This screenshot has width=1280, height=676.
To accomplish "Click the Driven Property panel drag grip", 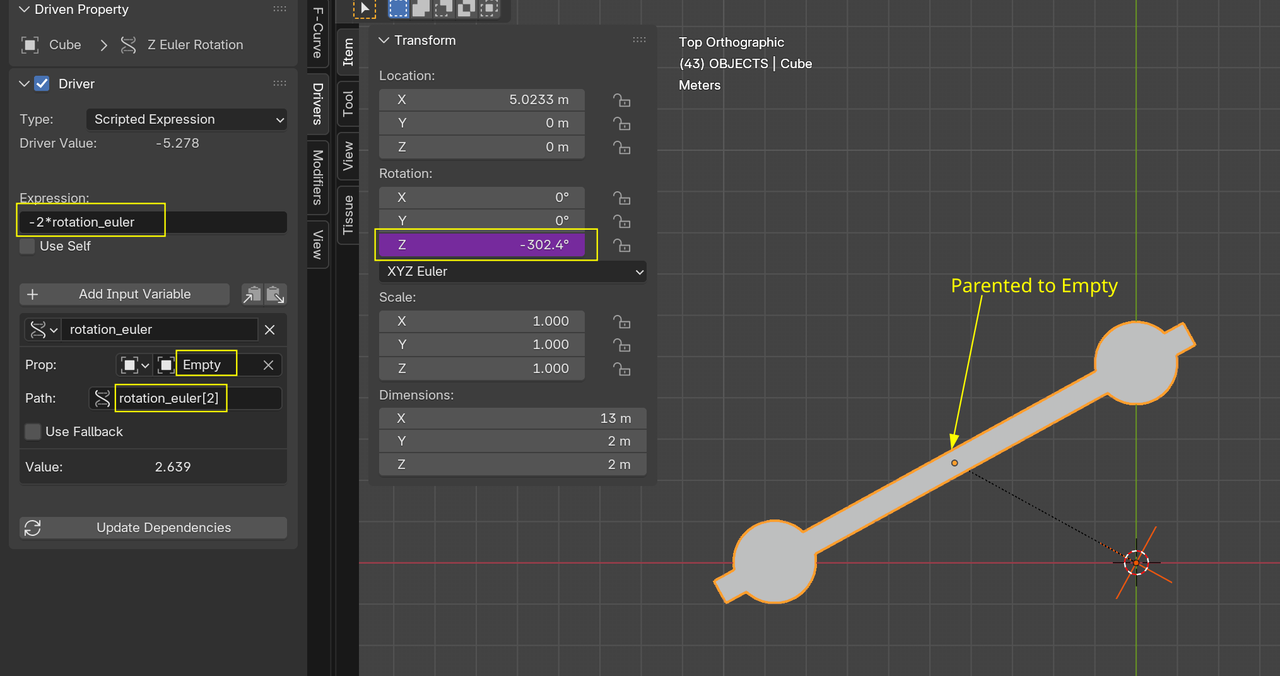I will click(x=279, y=9).
